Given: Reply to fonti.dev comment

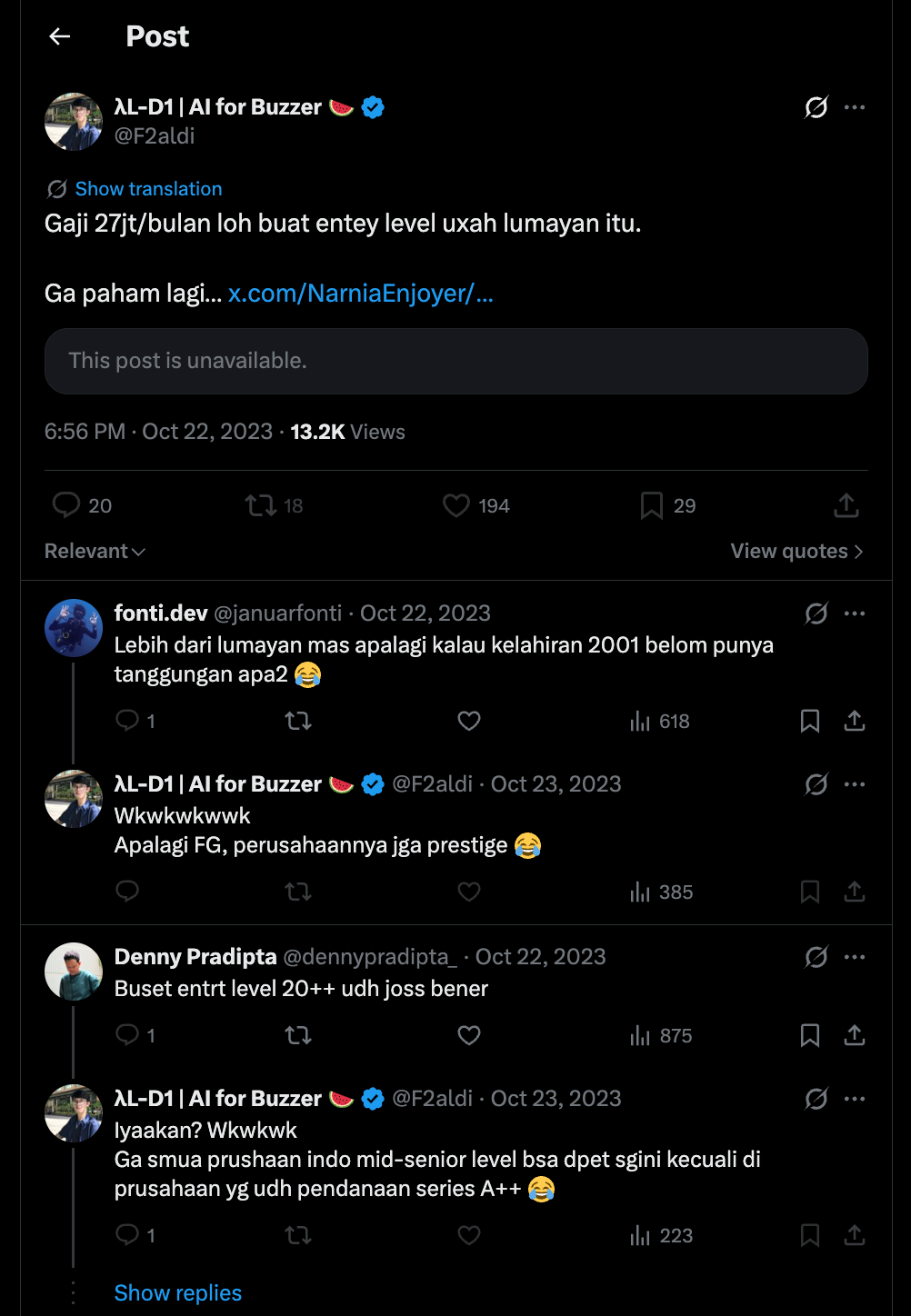Looking at the screenshot, I should pyautogui.click(x=135, y=722).
